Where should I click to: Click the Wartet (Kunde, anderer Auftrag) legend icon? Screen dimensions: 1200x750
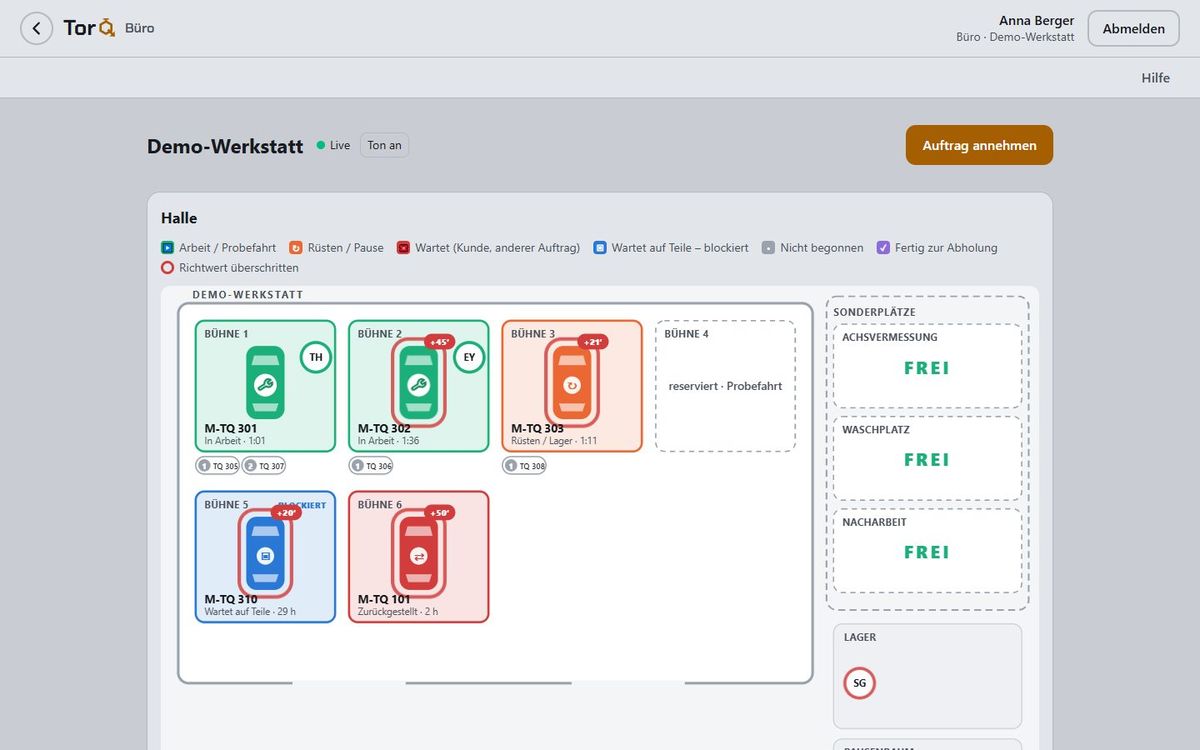(403, 248)
